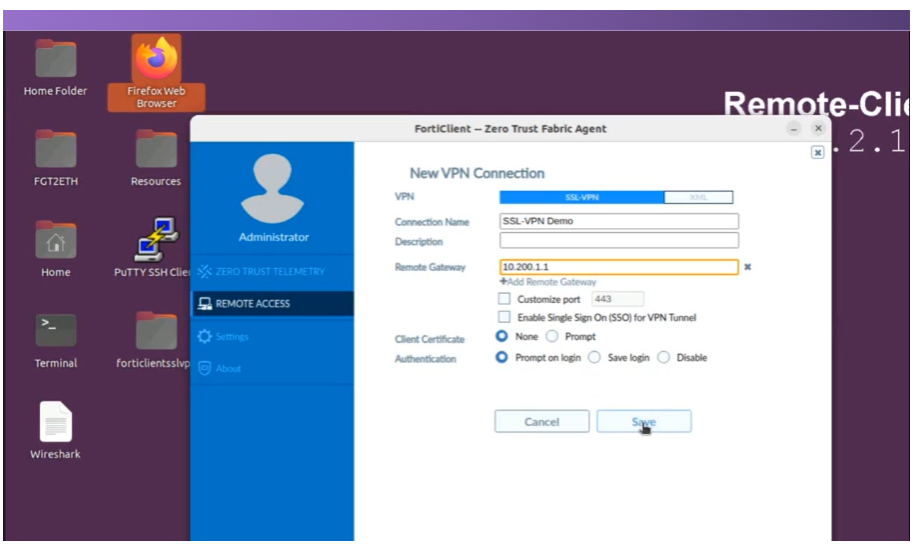
Task: Select Save login authentication option
Action: point(594,357)
